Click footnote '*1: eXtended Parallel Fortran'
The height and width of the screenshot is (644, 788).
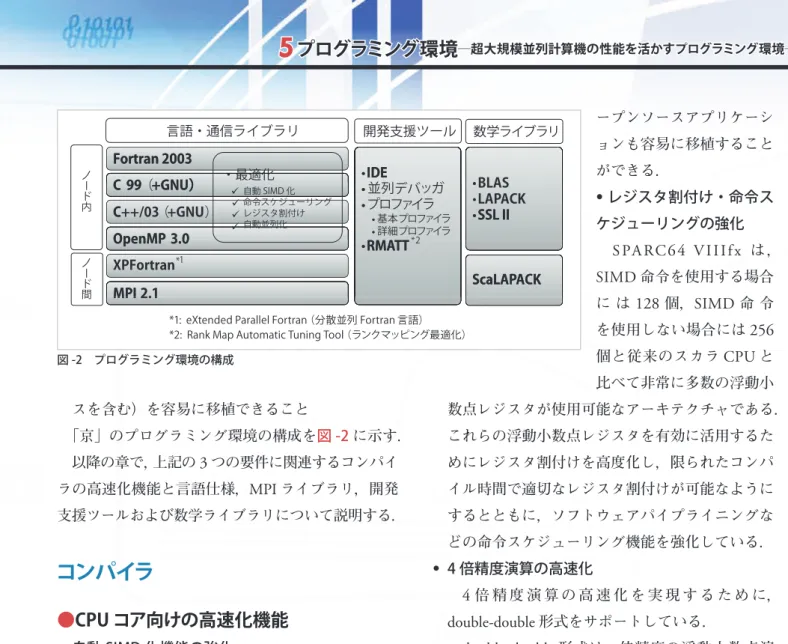click(x=296, y=320)
